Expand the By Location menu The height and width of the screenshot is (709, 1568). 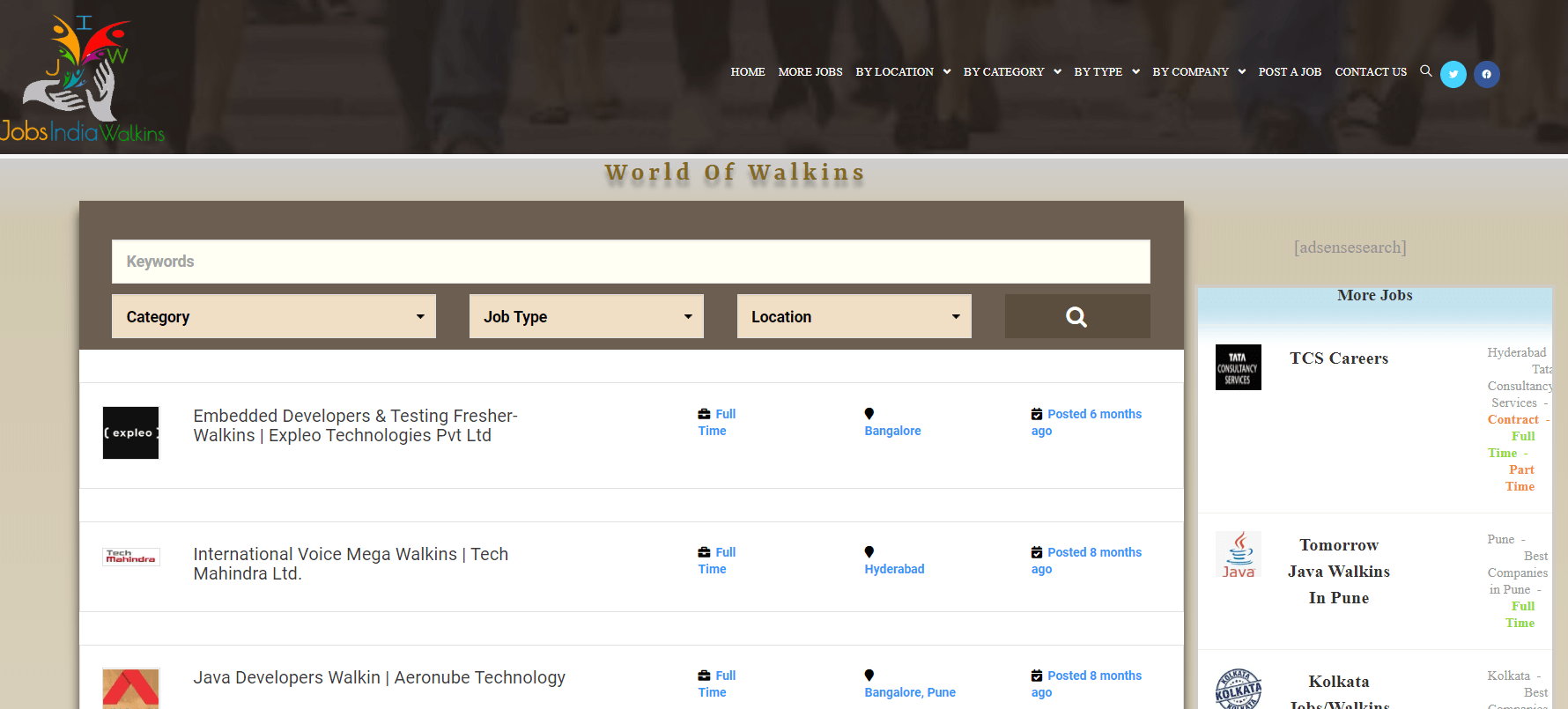pyautogui.click(x=903, y=72)
